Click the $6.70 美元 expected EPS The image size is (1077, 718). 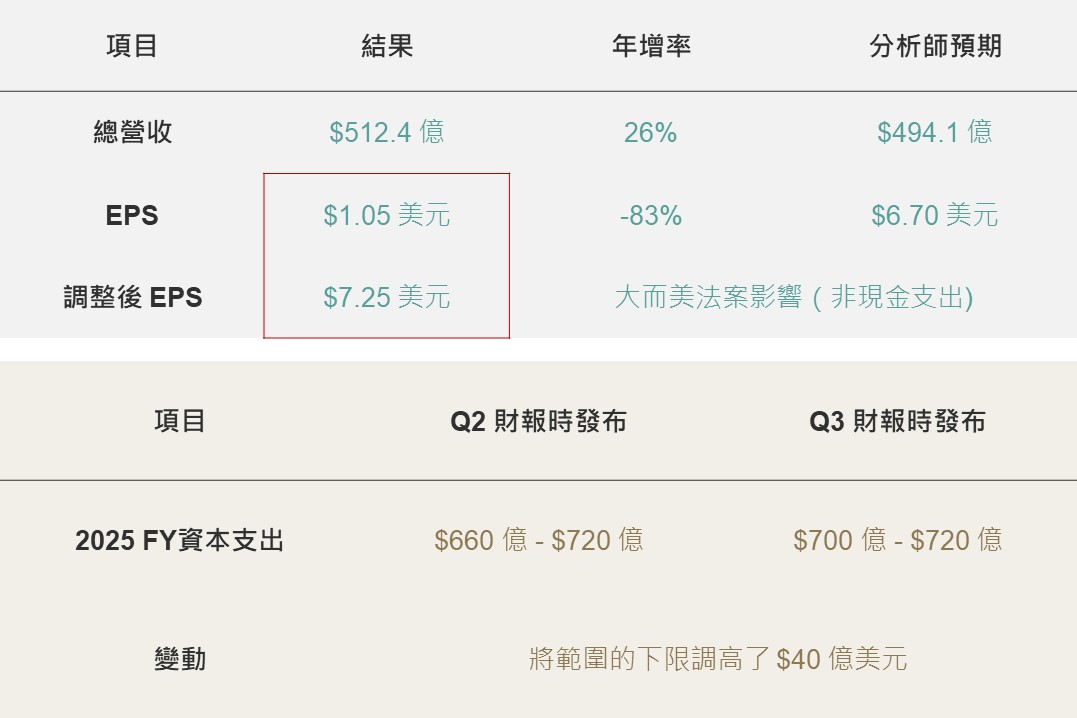coord(935,215)
